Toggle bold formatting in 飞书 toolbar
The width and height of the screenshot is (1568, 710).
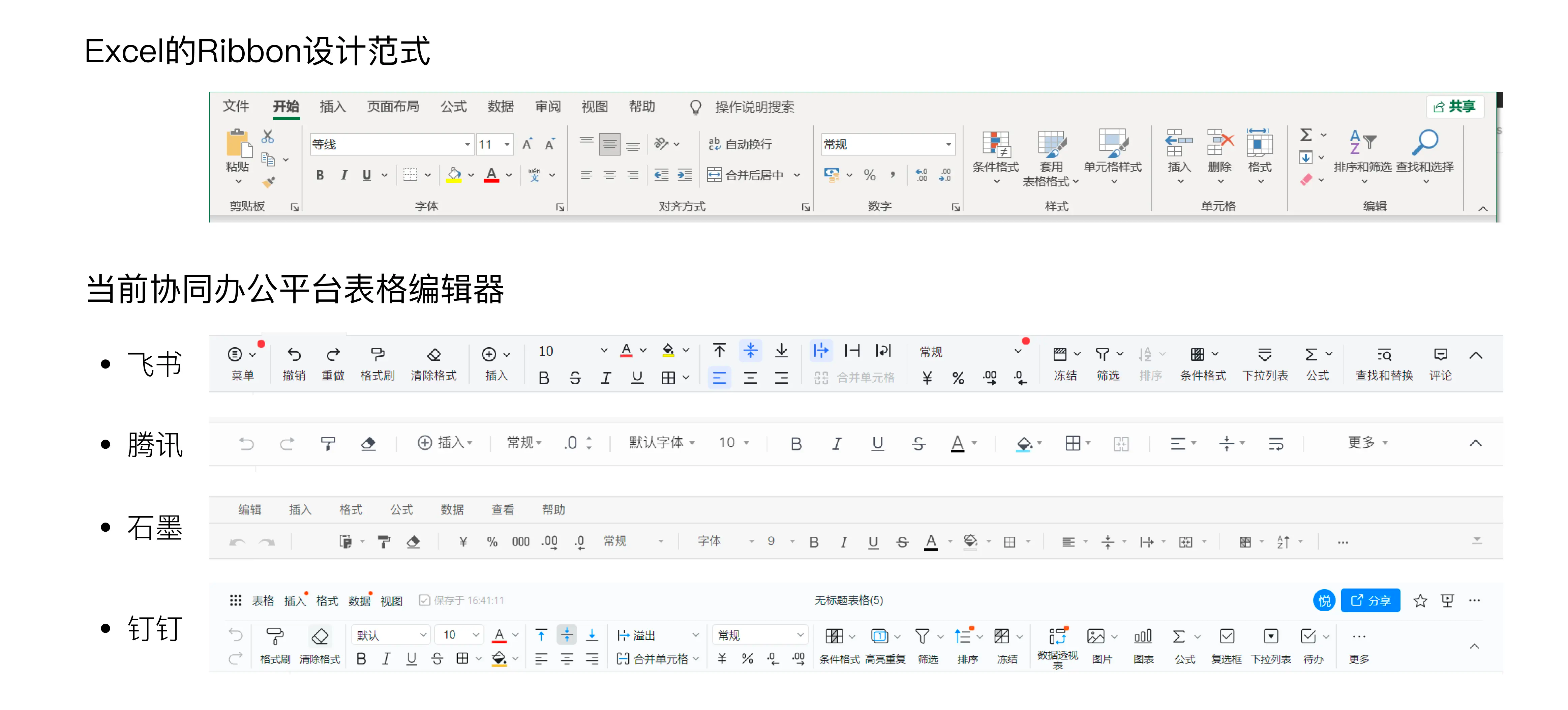(544, 378)
